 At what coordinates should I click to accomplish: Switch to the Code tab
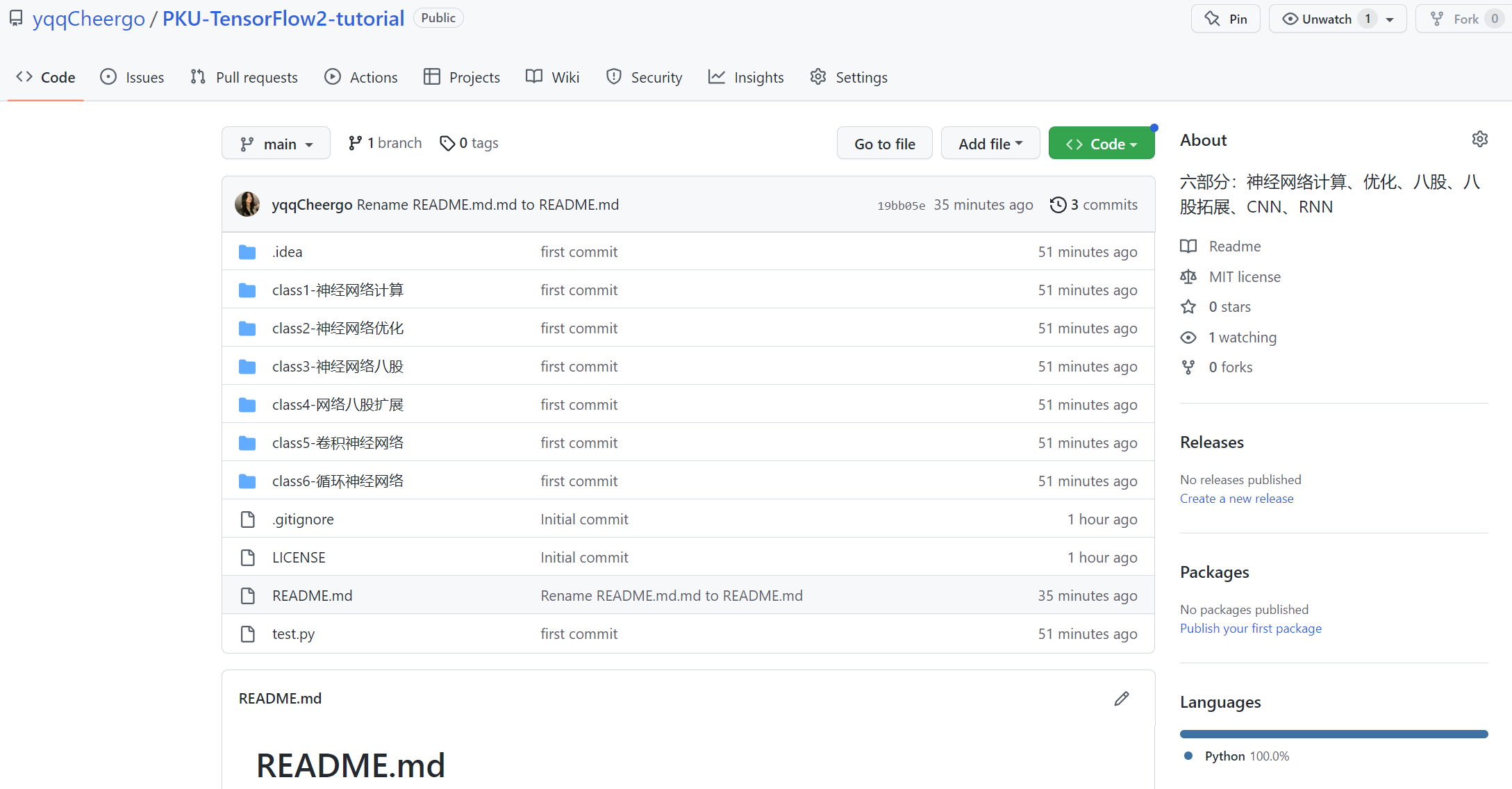46,77
